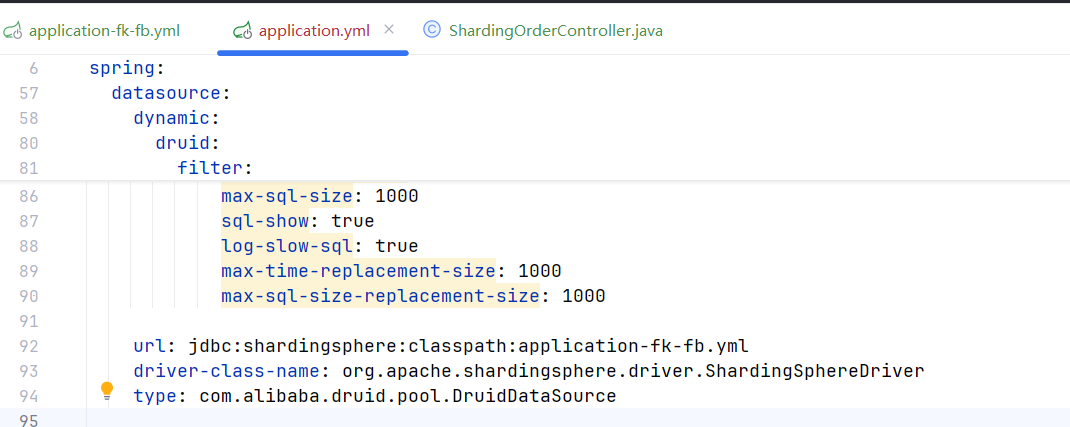Viewport: 1070px width, 427px height.
Task: Jump to the sticky datasource: breadcrumb line
Action: point(171,93)
